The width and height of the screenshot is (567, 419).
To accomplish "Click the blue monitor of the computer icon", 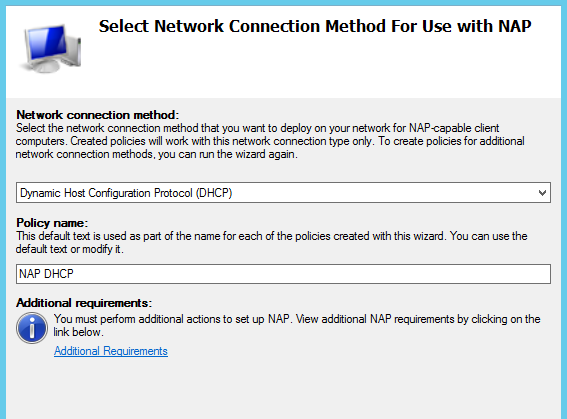I will coord(46,43).
